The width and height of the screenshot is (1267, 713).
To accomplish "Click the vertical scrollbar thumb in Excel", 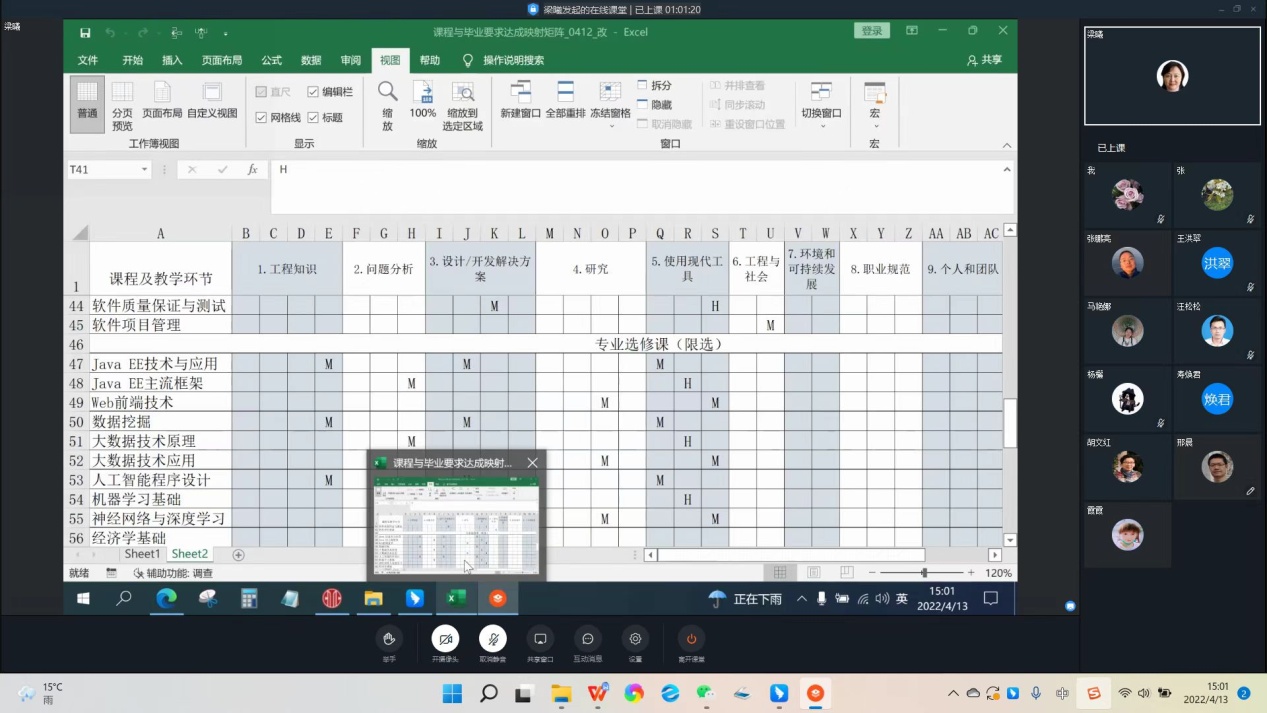I will 1010,423.
